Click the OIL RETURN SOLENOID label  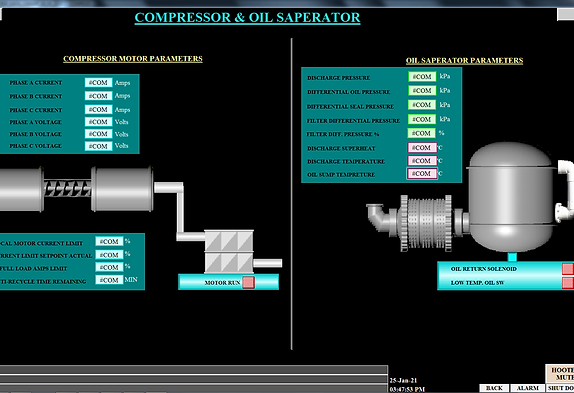coord(484,269)
